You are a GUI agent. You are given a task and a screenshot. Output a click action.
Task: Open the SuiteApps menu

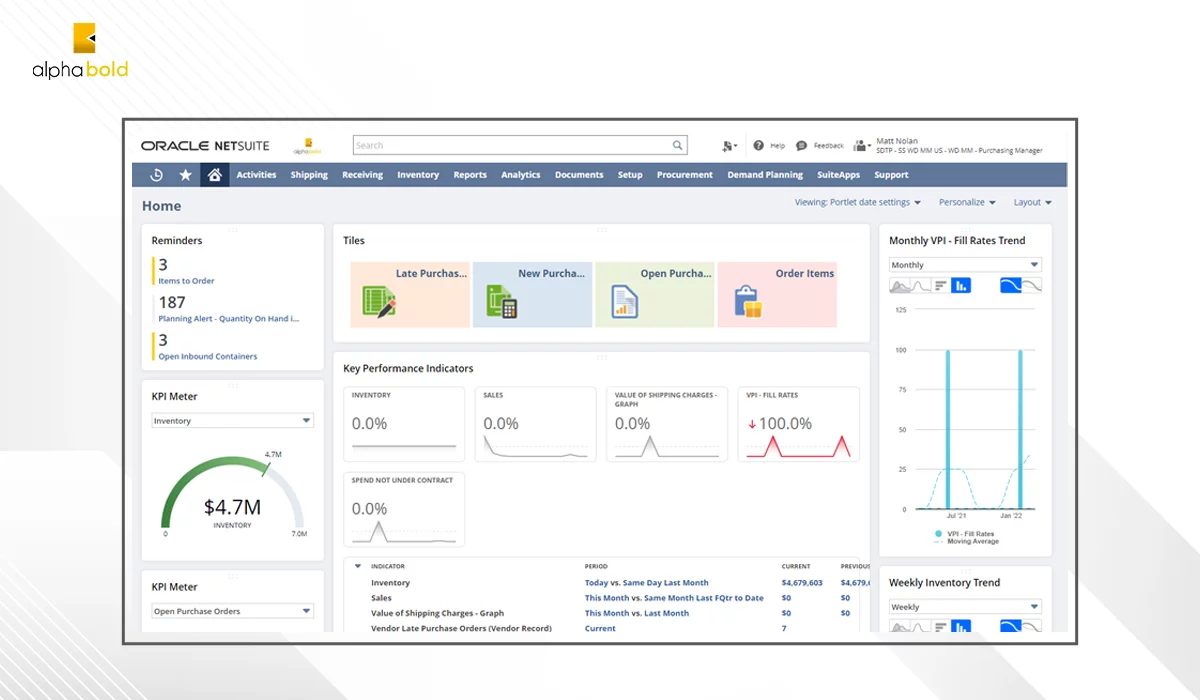pos(838,175)
